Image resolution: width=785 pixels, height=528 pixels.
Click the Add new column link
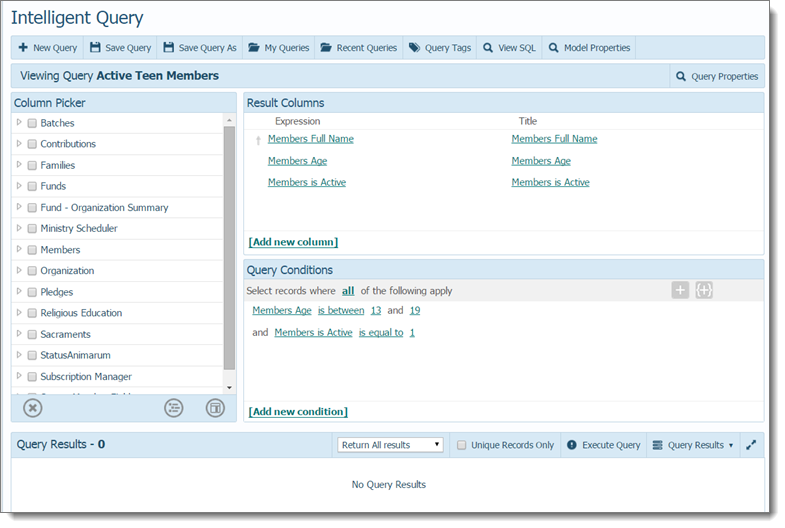293,242
